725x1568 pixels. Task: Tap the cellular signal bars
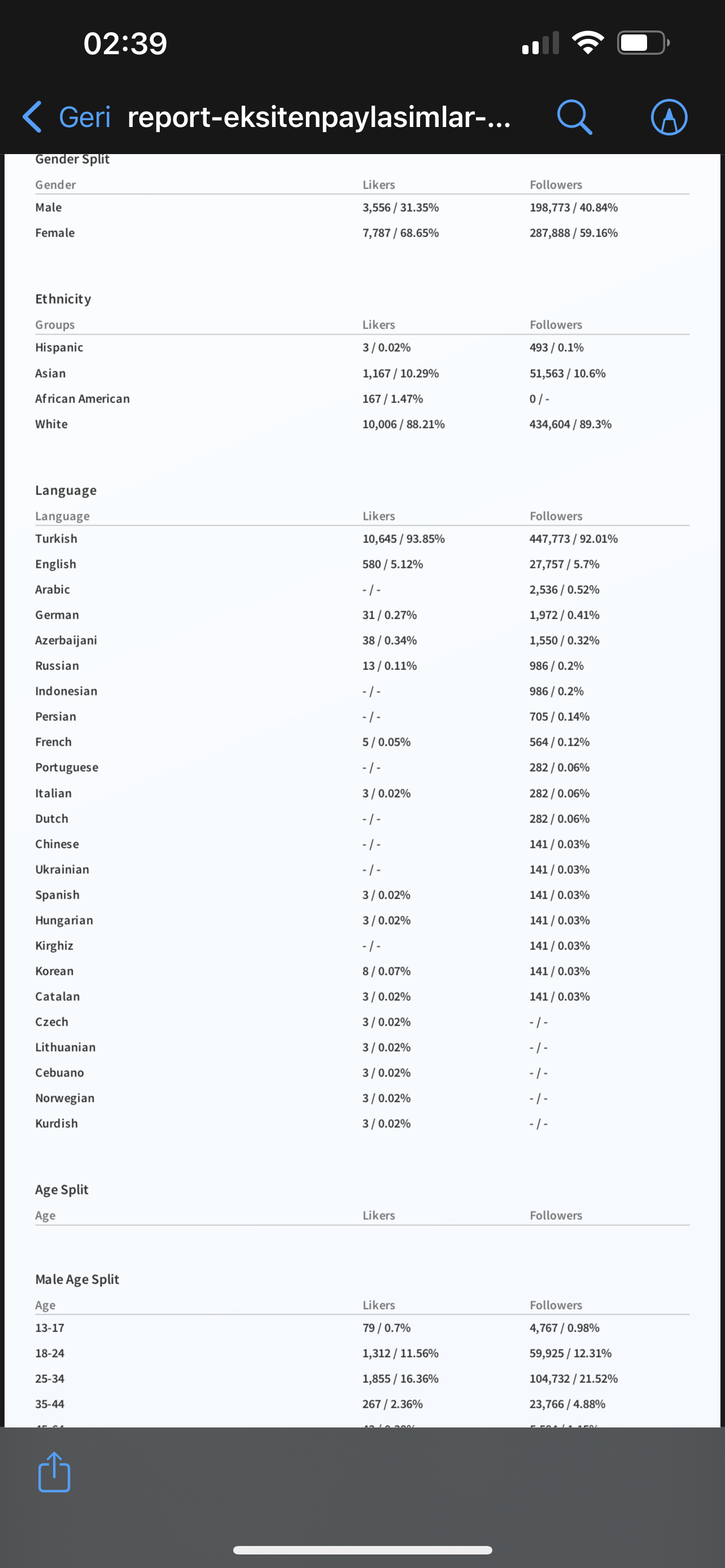tap(540, 43)
